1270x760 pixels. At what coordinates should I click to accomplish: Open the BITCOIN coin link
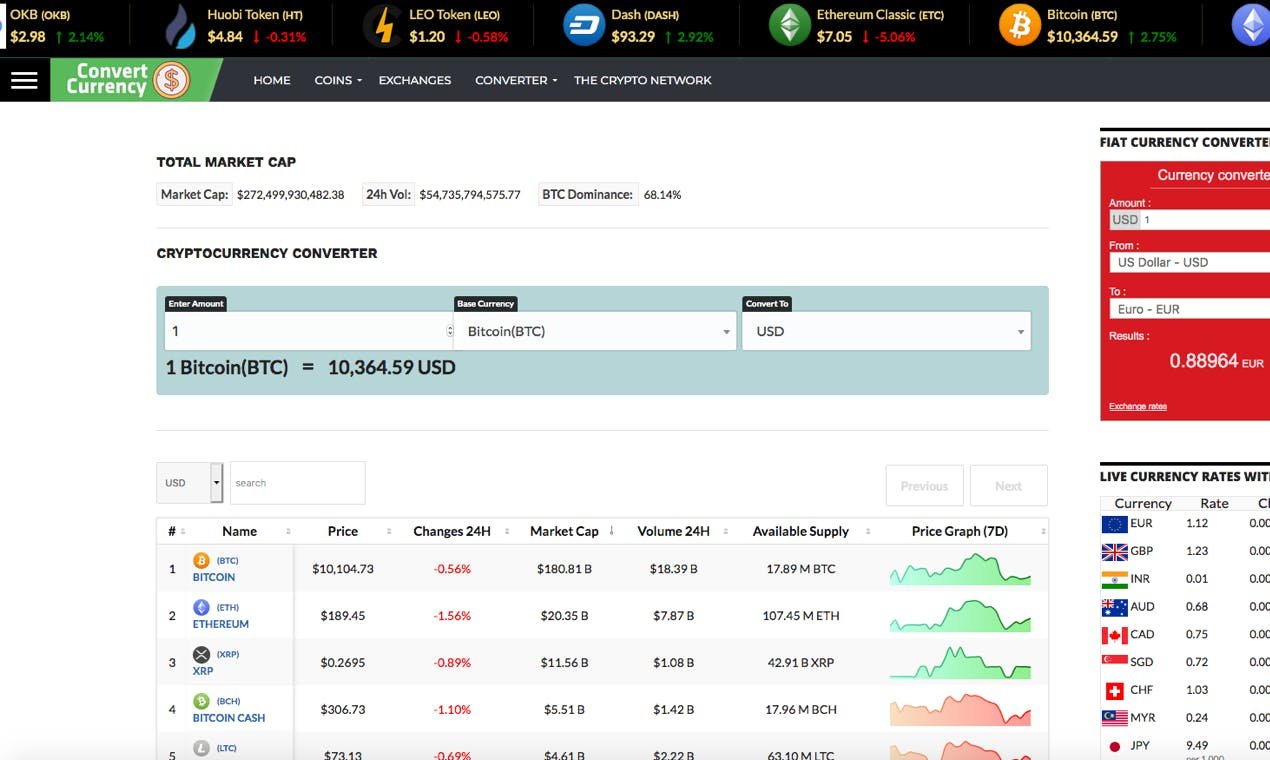[214, 577]
